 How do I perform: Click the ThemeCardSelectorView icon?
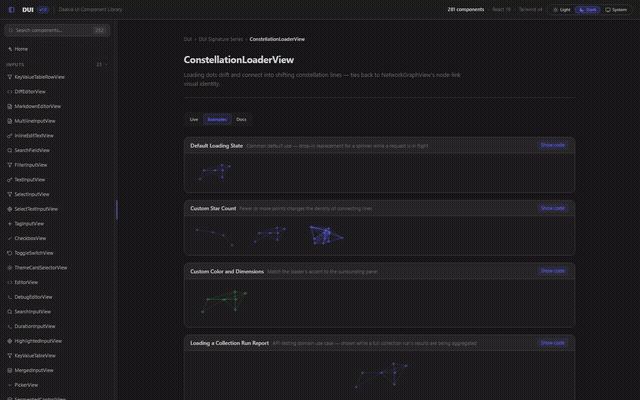click(x=9, y=268)
